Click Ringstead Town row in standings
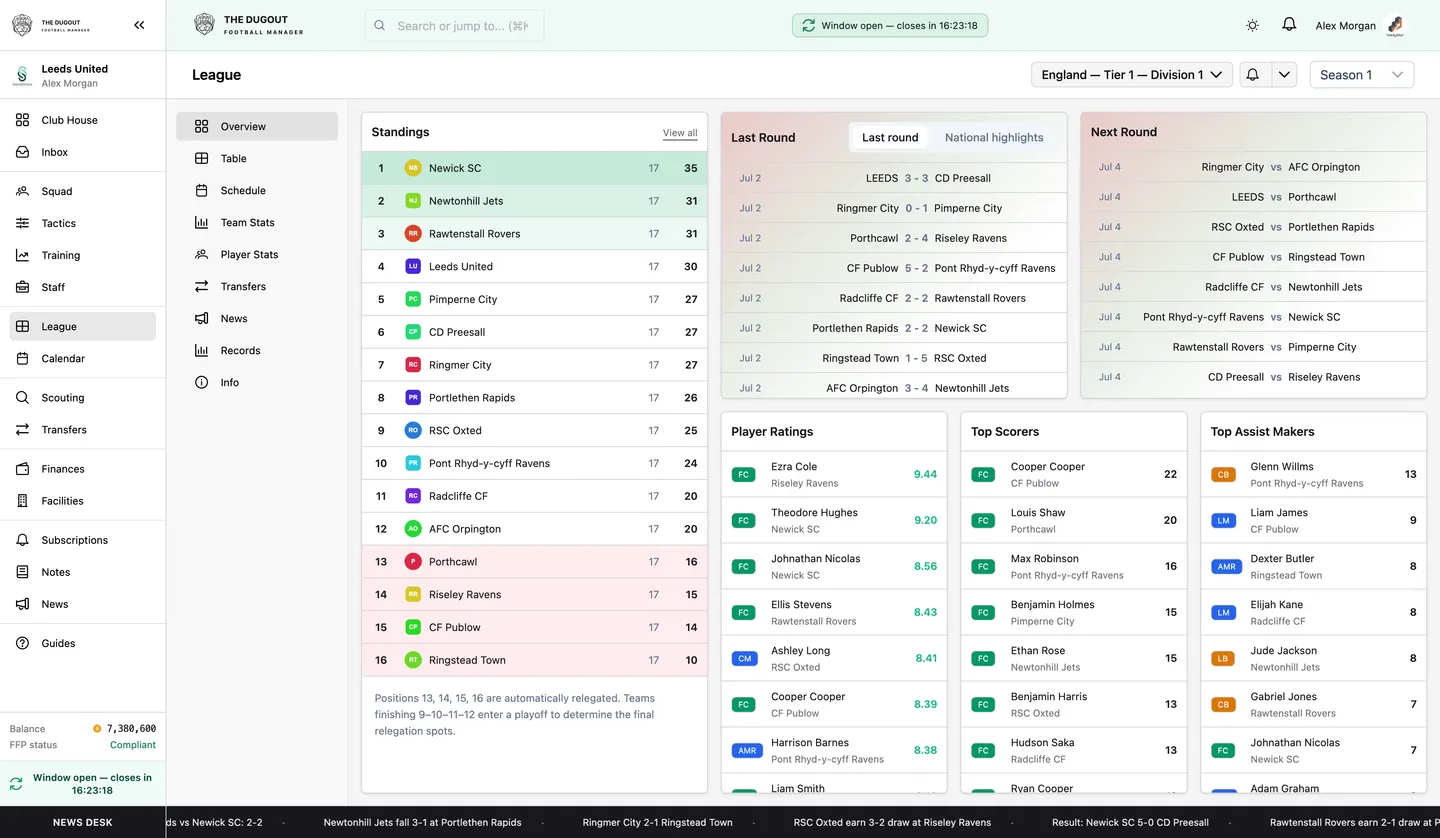Image resolution: width=1440 pixels, height=838 pixels. pos(534,660)
